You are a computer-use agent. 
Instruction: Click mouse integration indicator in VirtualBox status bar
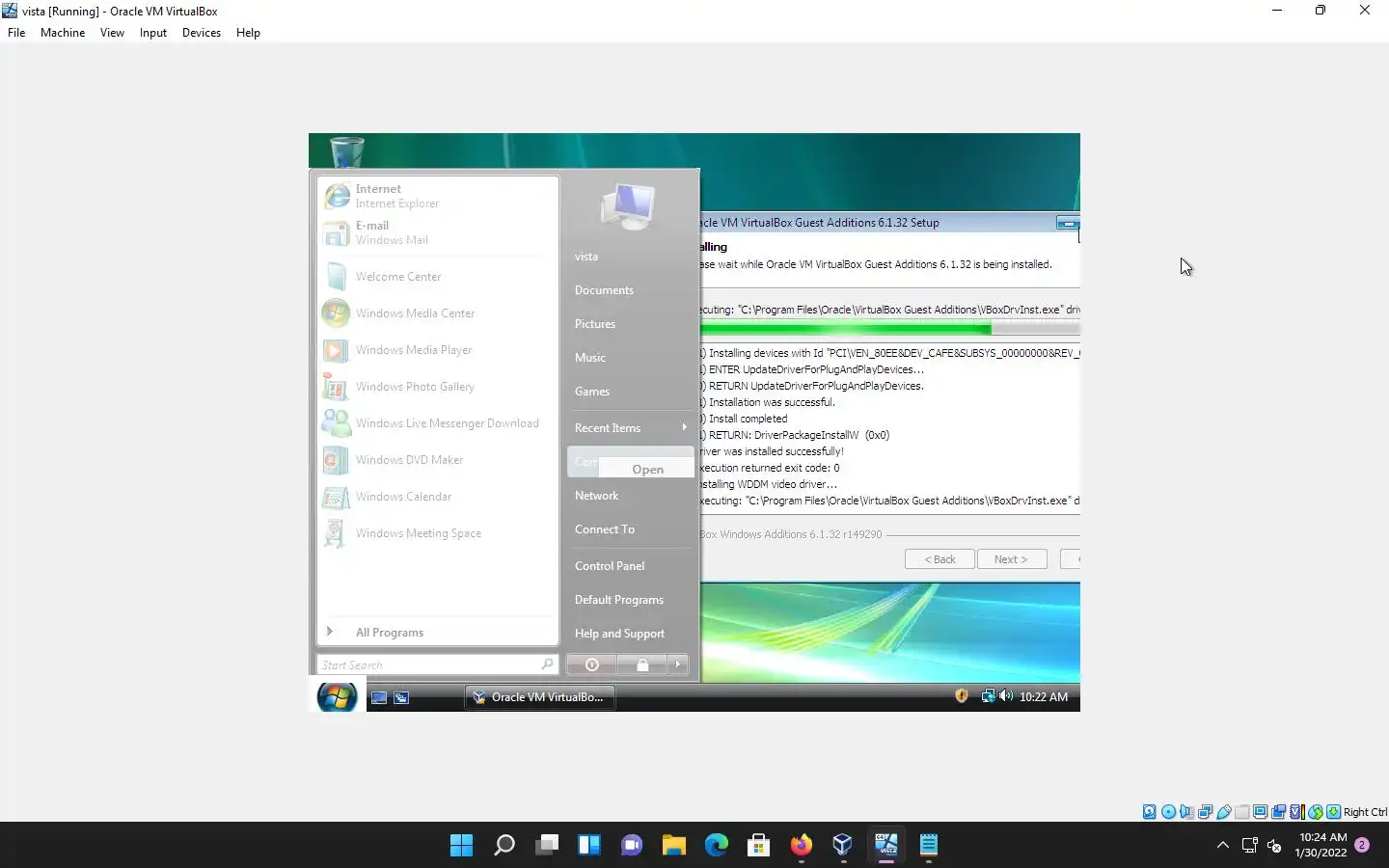tap(1316, 812)
